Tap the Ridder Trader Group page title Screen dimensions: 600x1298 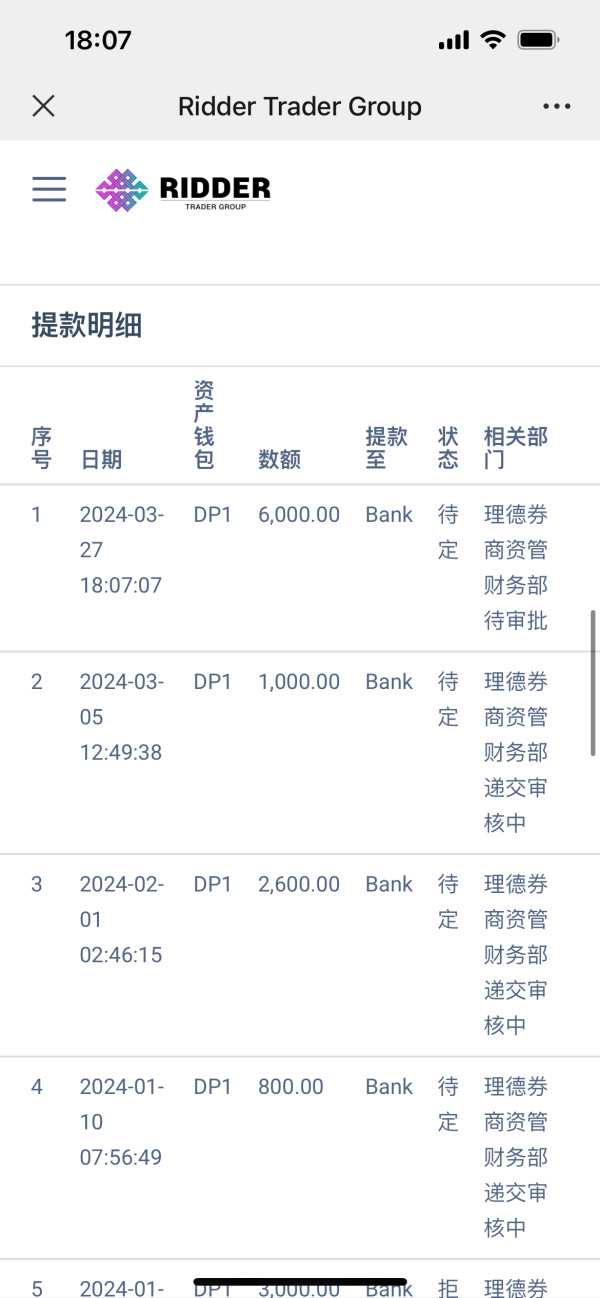coord(300,106)
